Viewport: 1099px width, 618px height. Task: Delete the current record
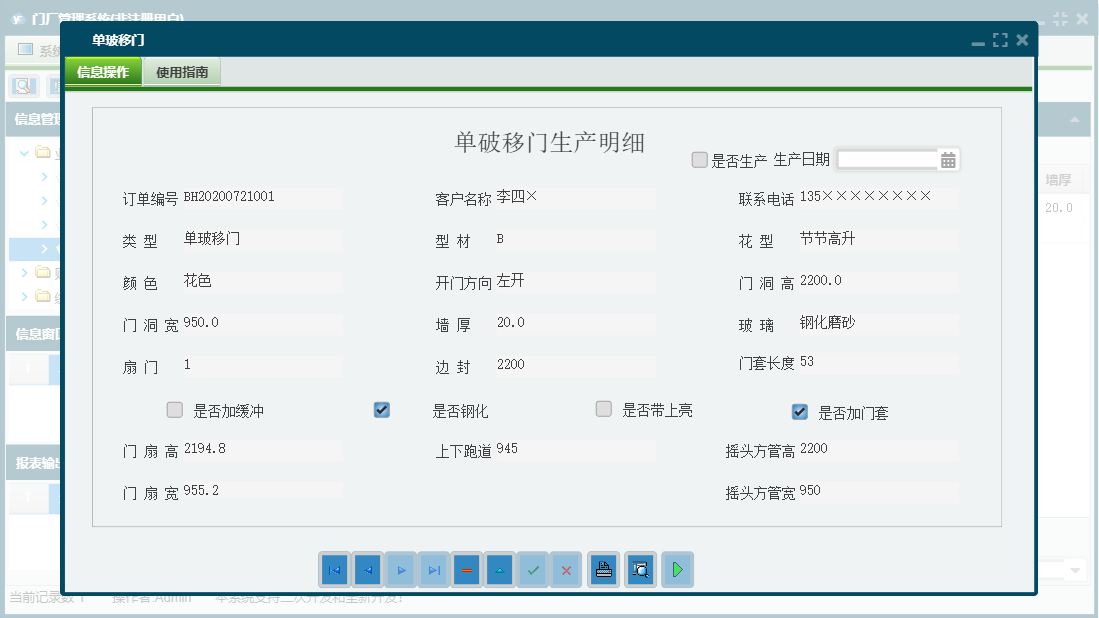[466, 569]
